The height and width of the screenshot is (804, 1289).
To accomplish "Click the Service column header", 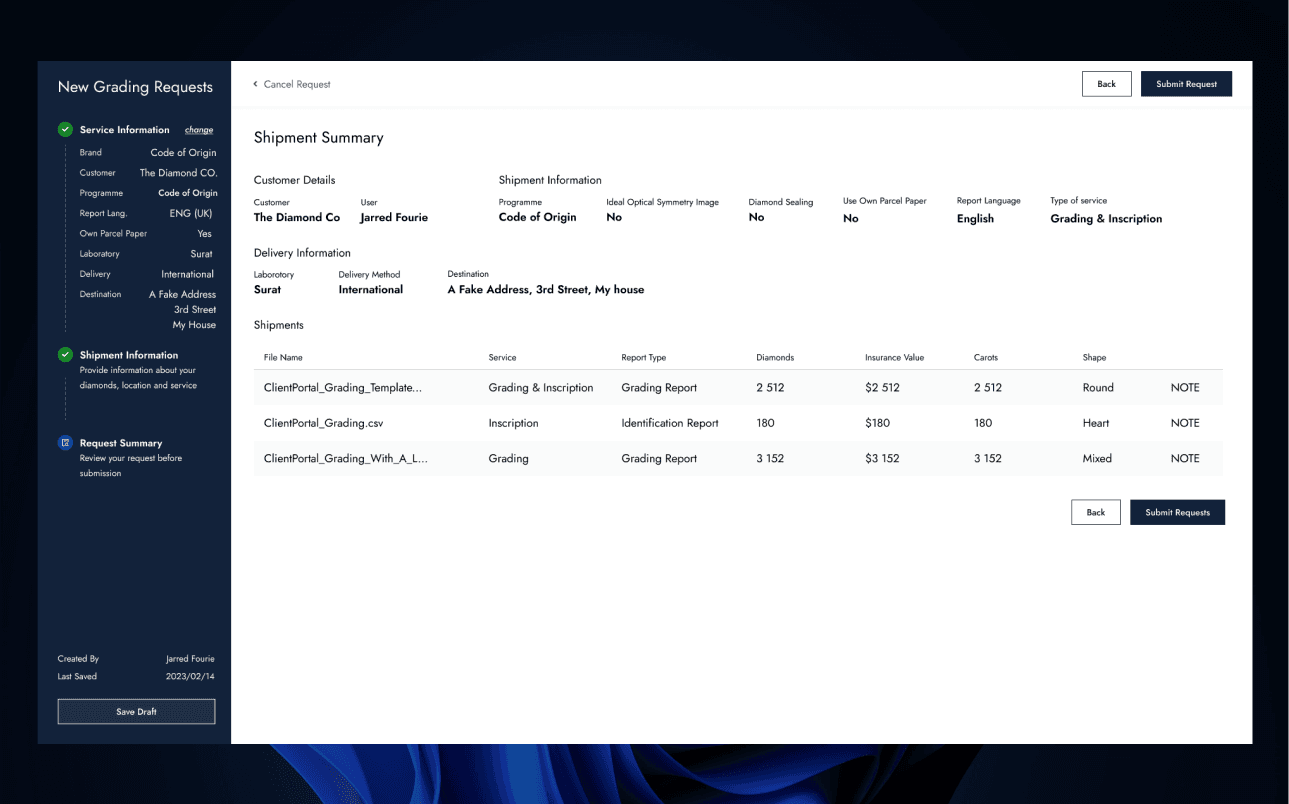I will pos(502,357).
